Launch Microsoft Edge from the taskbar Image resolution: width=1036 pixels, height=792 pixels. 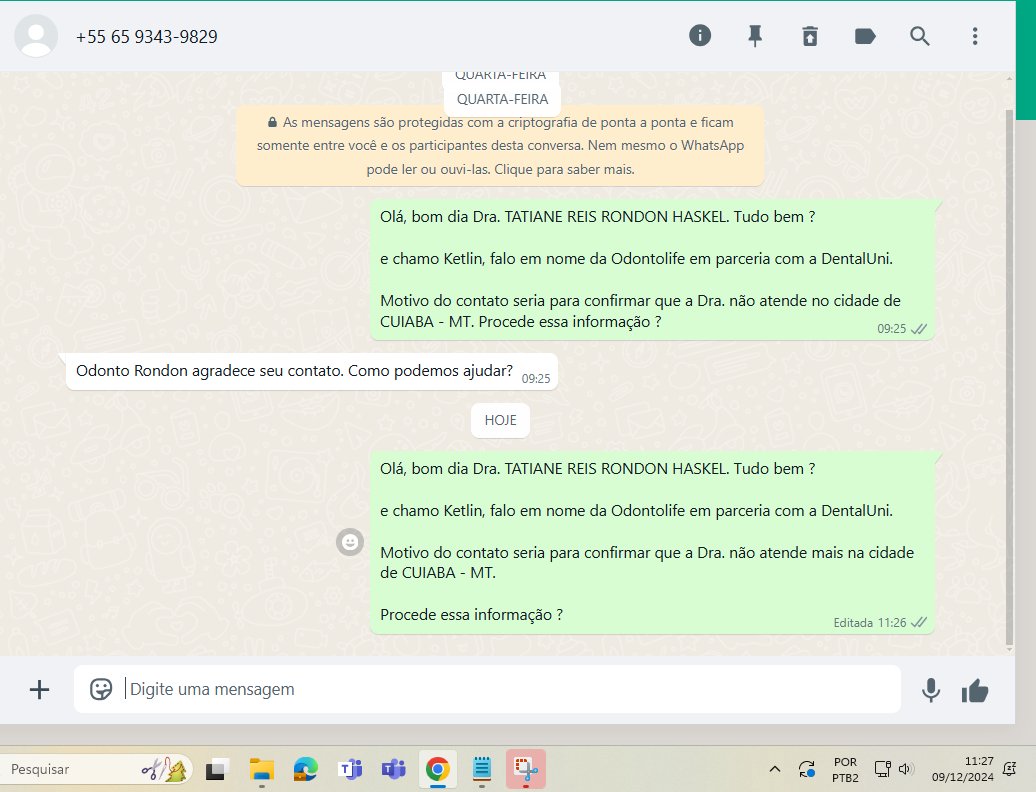click(305, 770)
